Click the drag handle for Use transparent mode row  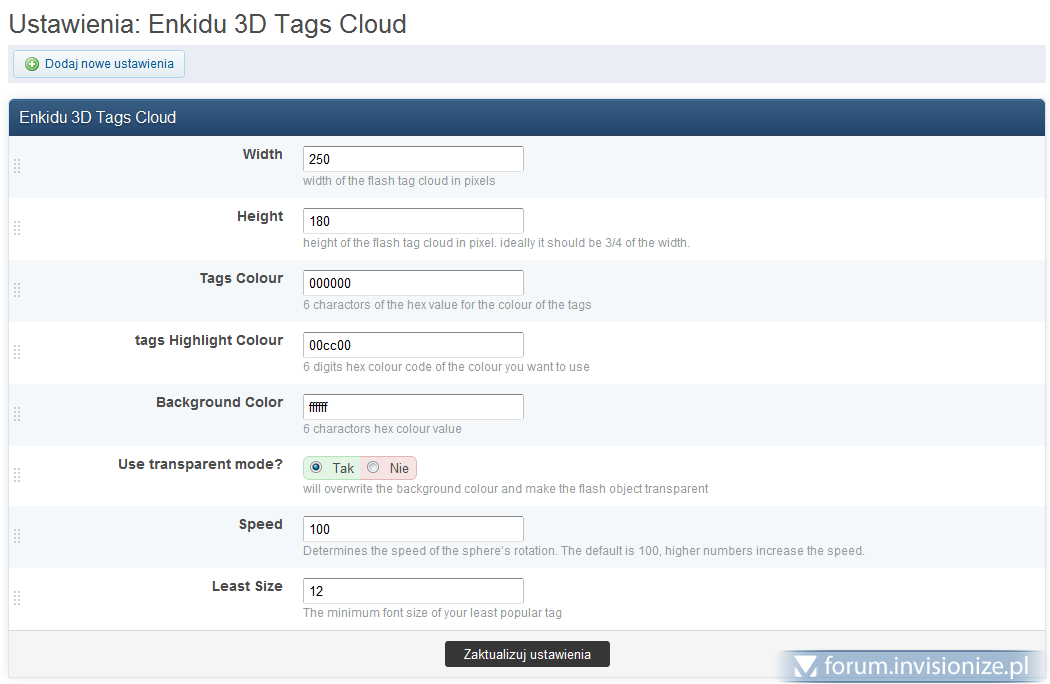pyautogui.click(x=17, y=476)
